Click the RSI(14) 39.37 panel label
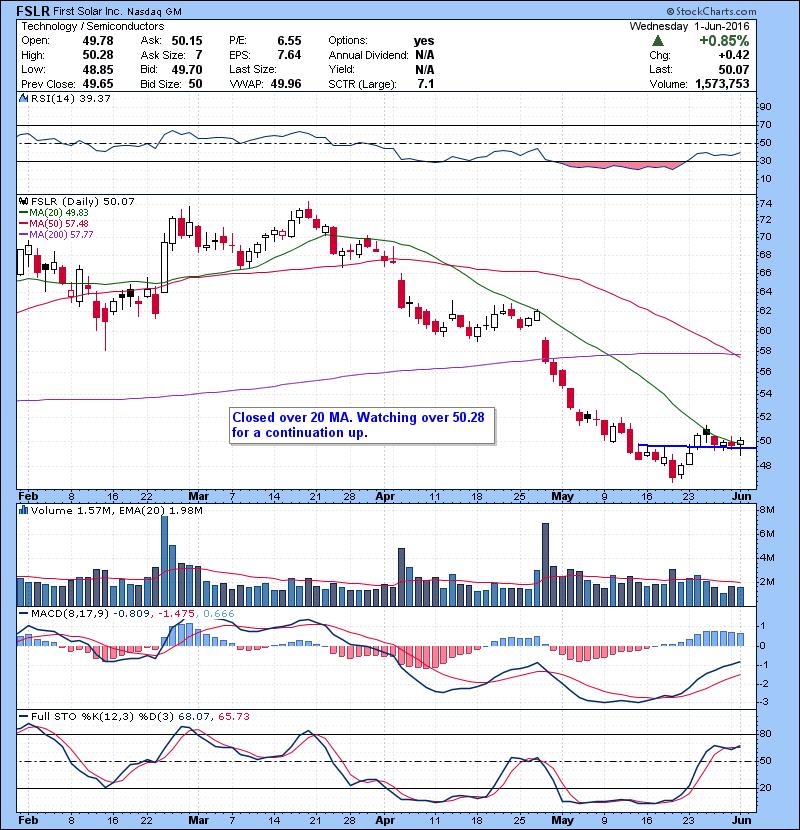 70,98
